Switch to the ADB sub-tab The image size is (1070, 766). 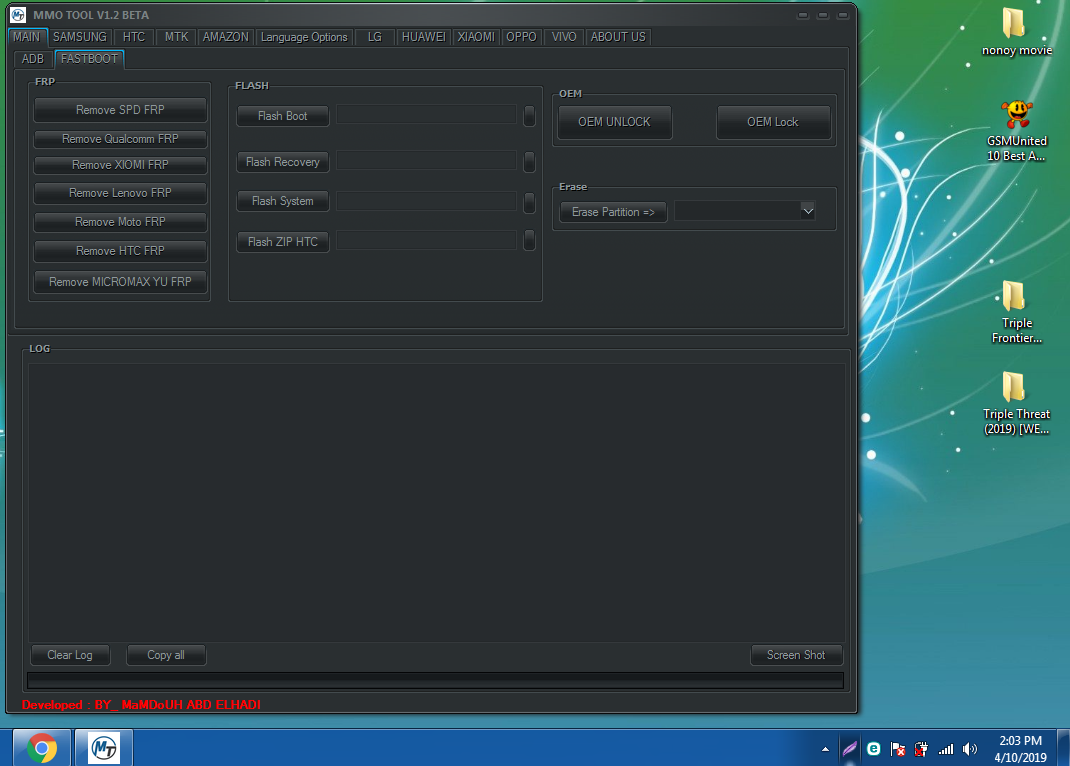[33, 59]
